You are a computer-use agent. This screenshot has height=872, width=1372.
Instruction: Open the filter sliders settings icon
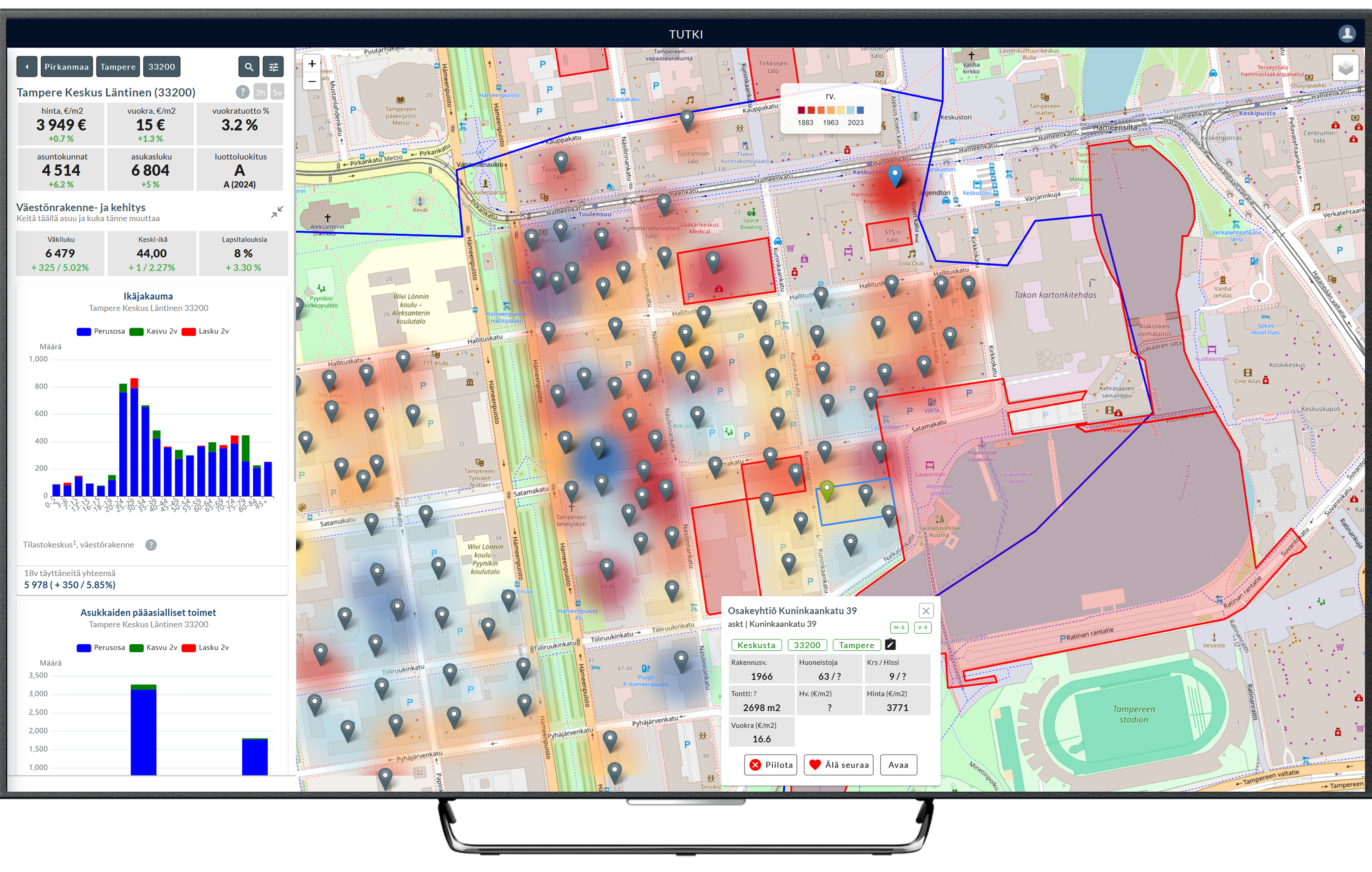(x=274, y=67)
